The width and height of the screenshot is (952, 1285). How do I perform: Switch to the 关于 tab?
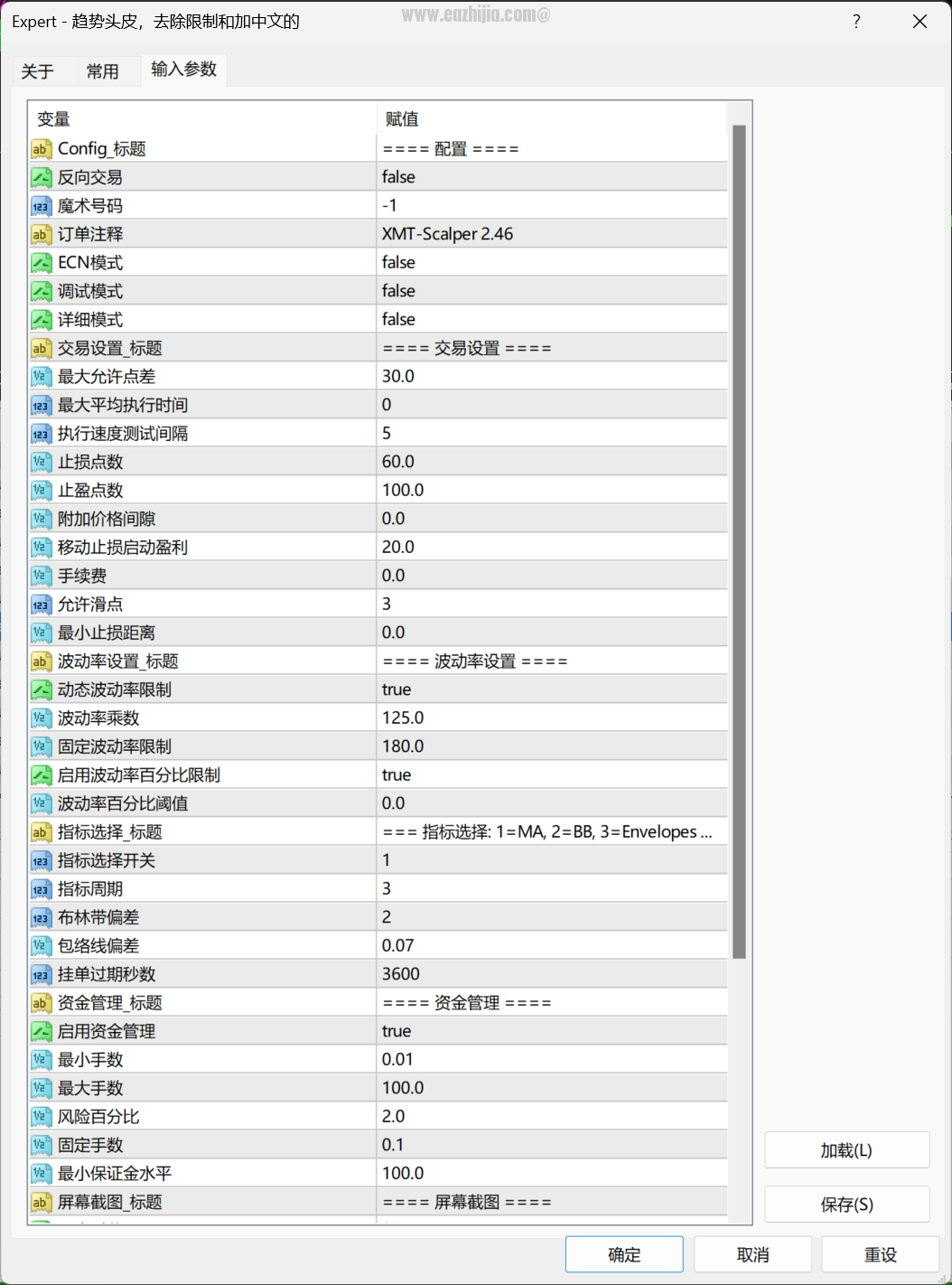[38, 71]
